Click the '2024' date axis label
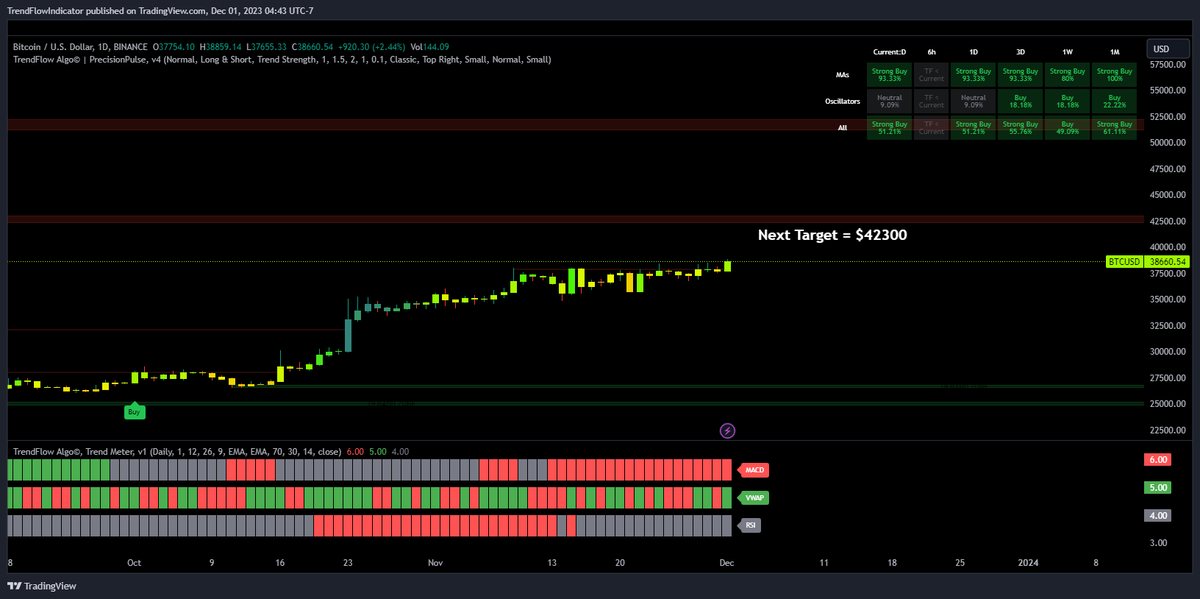The width and height of the screenshot is (1200, 599). tap(1028, 563)
